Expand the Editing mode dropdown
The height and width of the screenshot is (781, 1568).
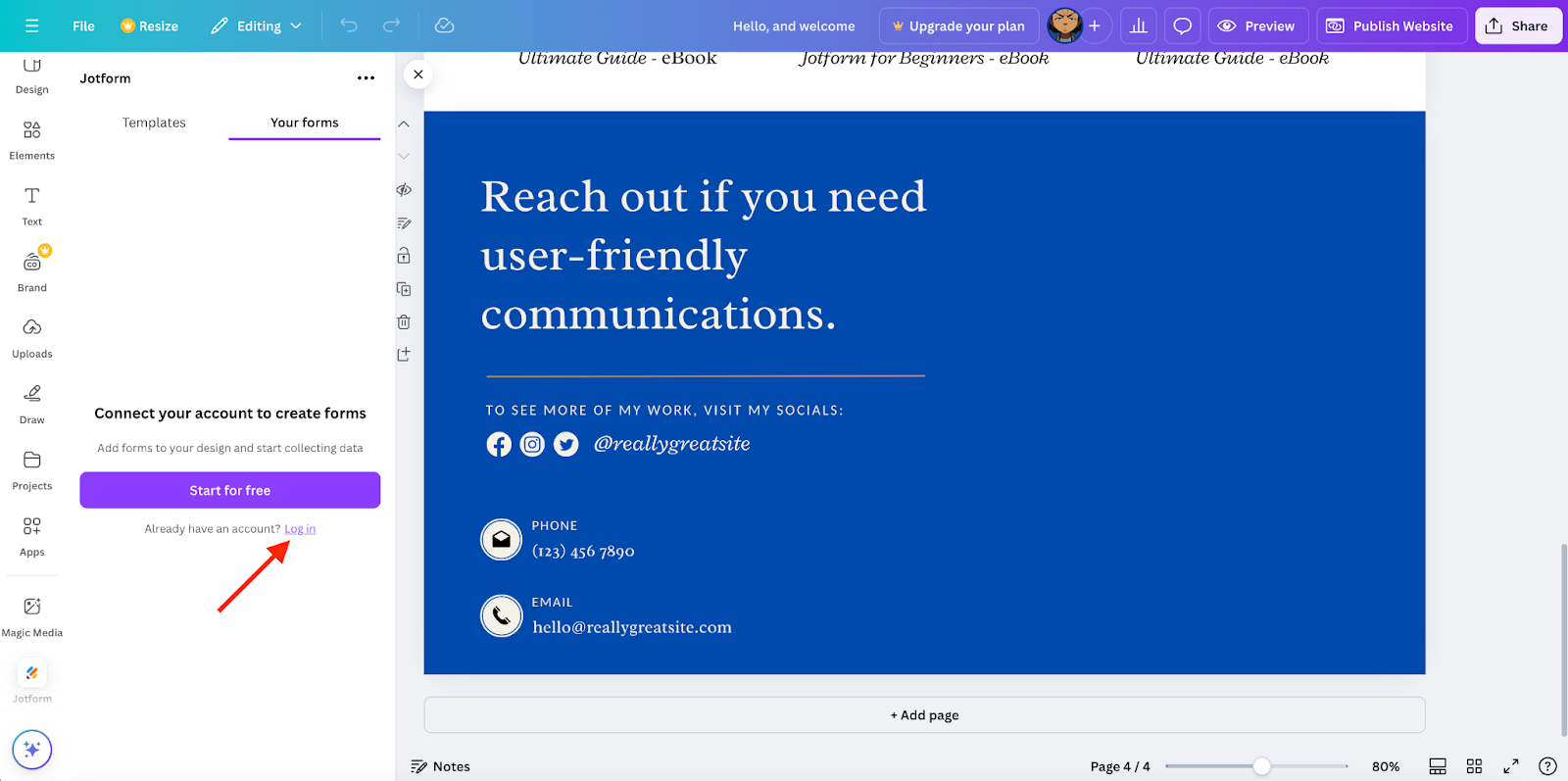(x=256, y=25)
